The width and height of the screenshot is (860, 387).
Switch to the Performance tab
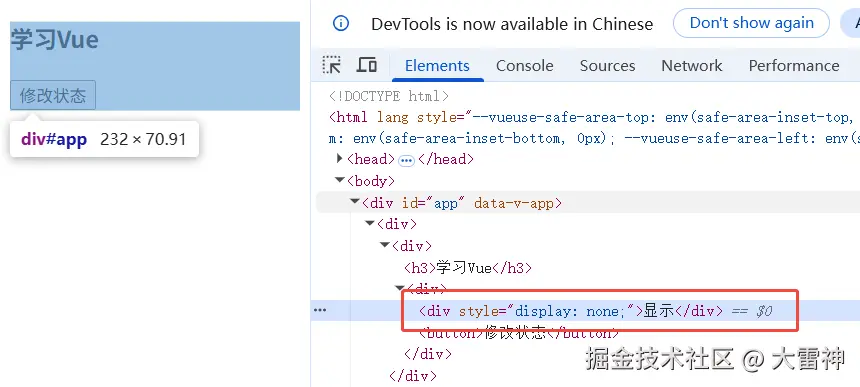tap(794, 66)
